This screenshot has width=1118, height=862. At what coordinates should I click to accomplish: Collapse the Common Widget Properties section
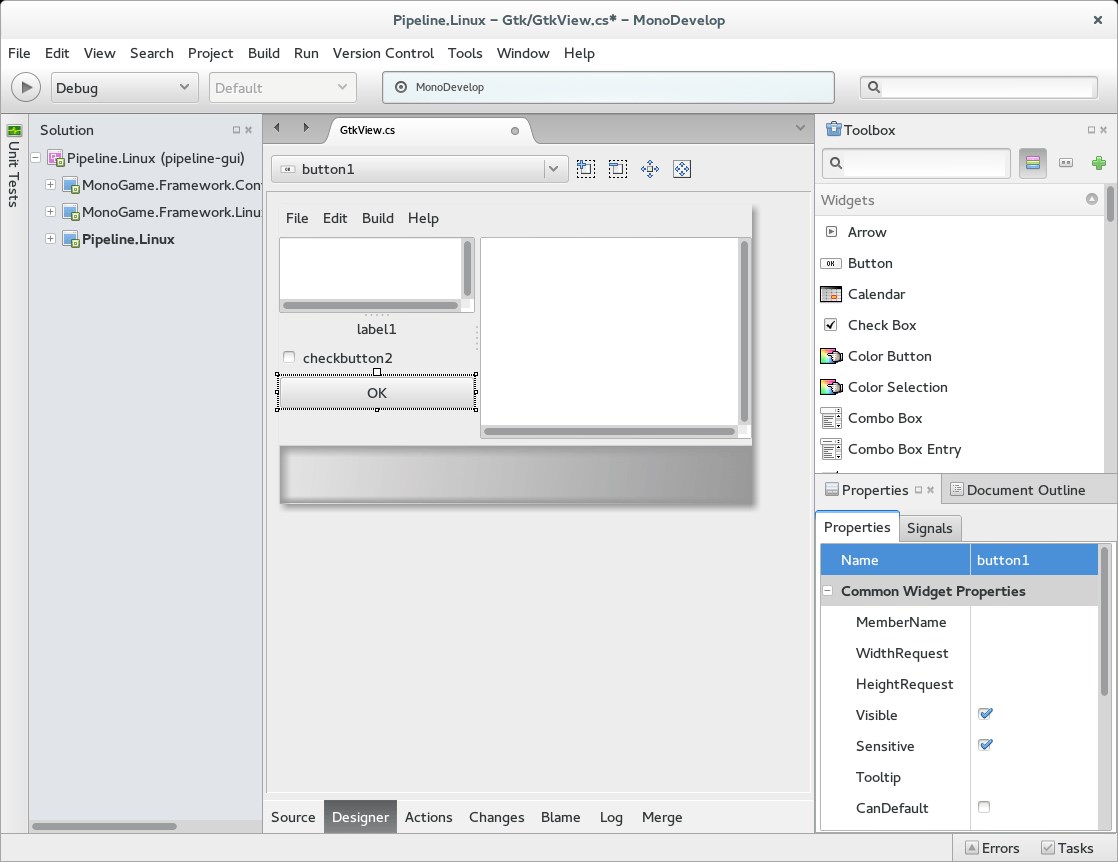[827, 591]
